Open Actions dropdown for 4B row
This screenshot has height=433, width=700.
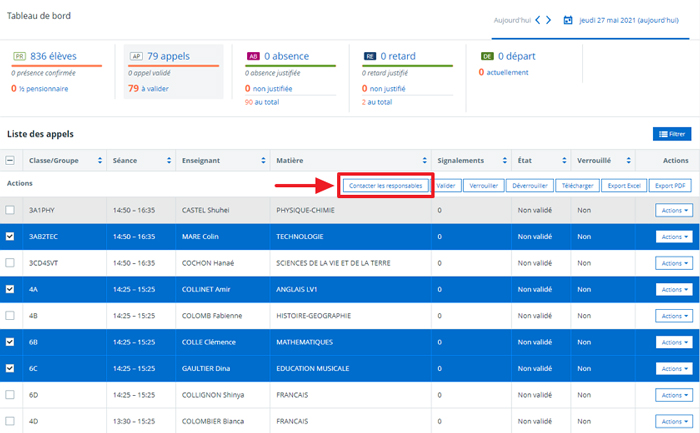coord(673,316)
